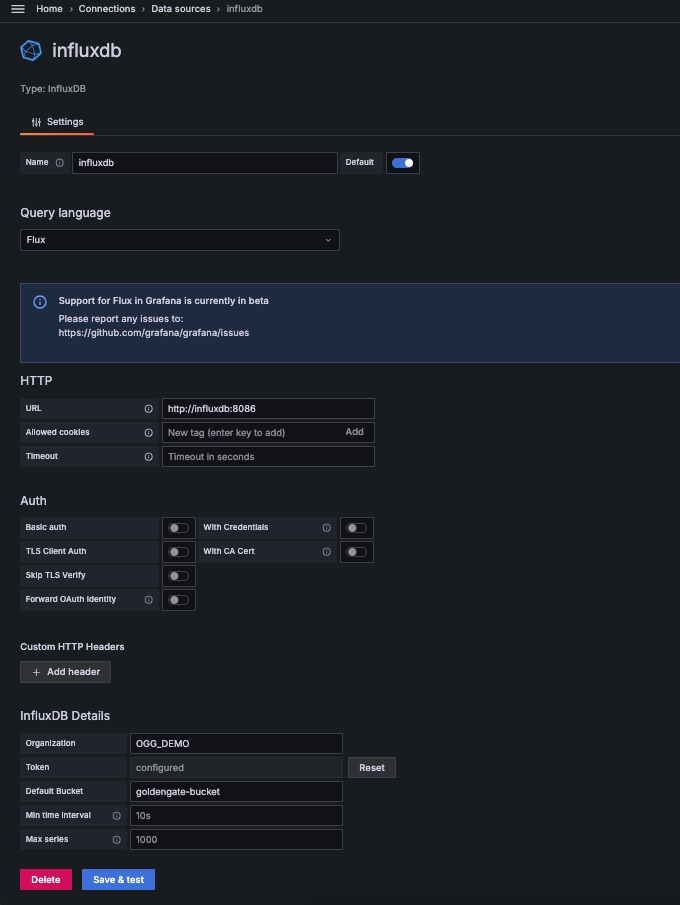Image resolution: width=680 pixels, height=905 pixels.
Task: Click the info icon next to Name
Action: click(x=60, y=163)
